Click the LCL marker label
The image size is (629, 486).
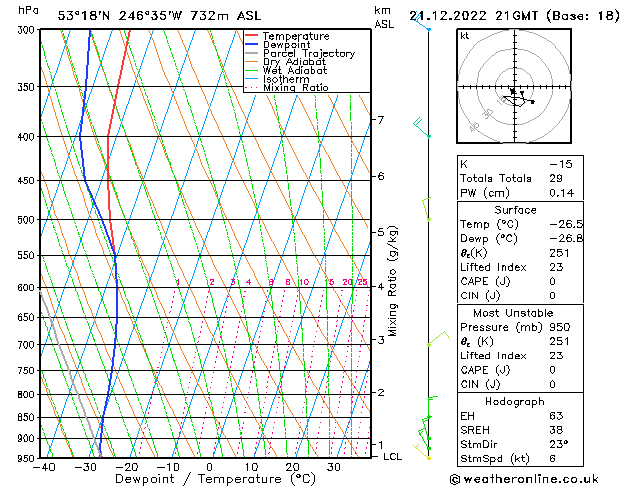392,457
